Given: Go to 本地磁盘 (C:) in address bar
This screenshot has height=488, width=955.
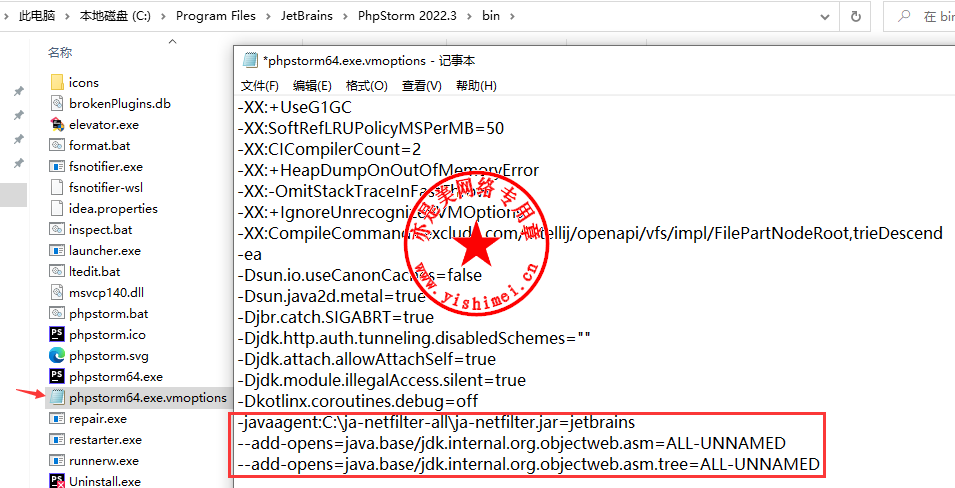Looking at the screenshot, I should (x=115, y=16).
